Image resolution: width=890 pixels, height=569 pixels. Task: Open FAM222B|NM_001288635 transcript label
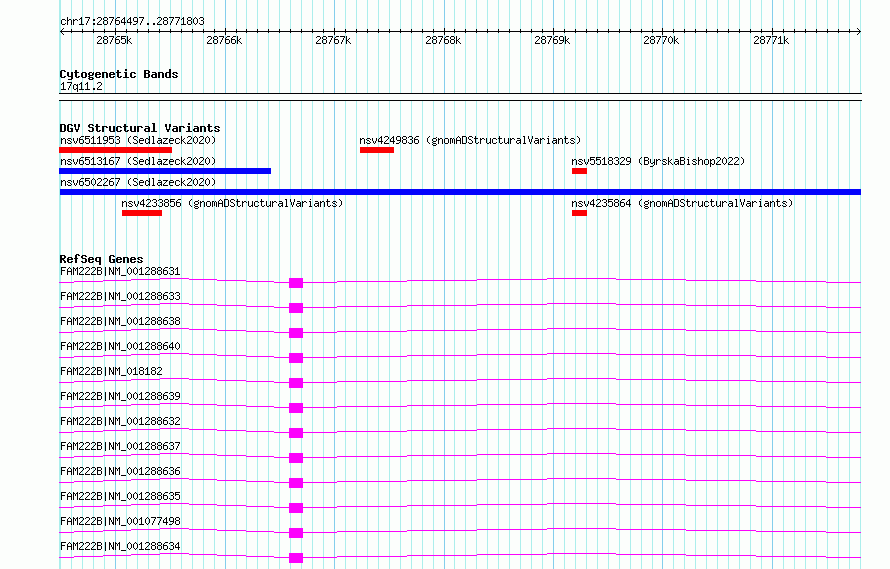120,496
